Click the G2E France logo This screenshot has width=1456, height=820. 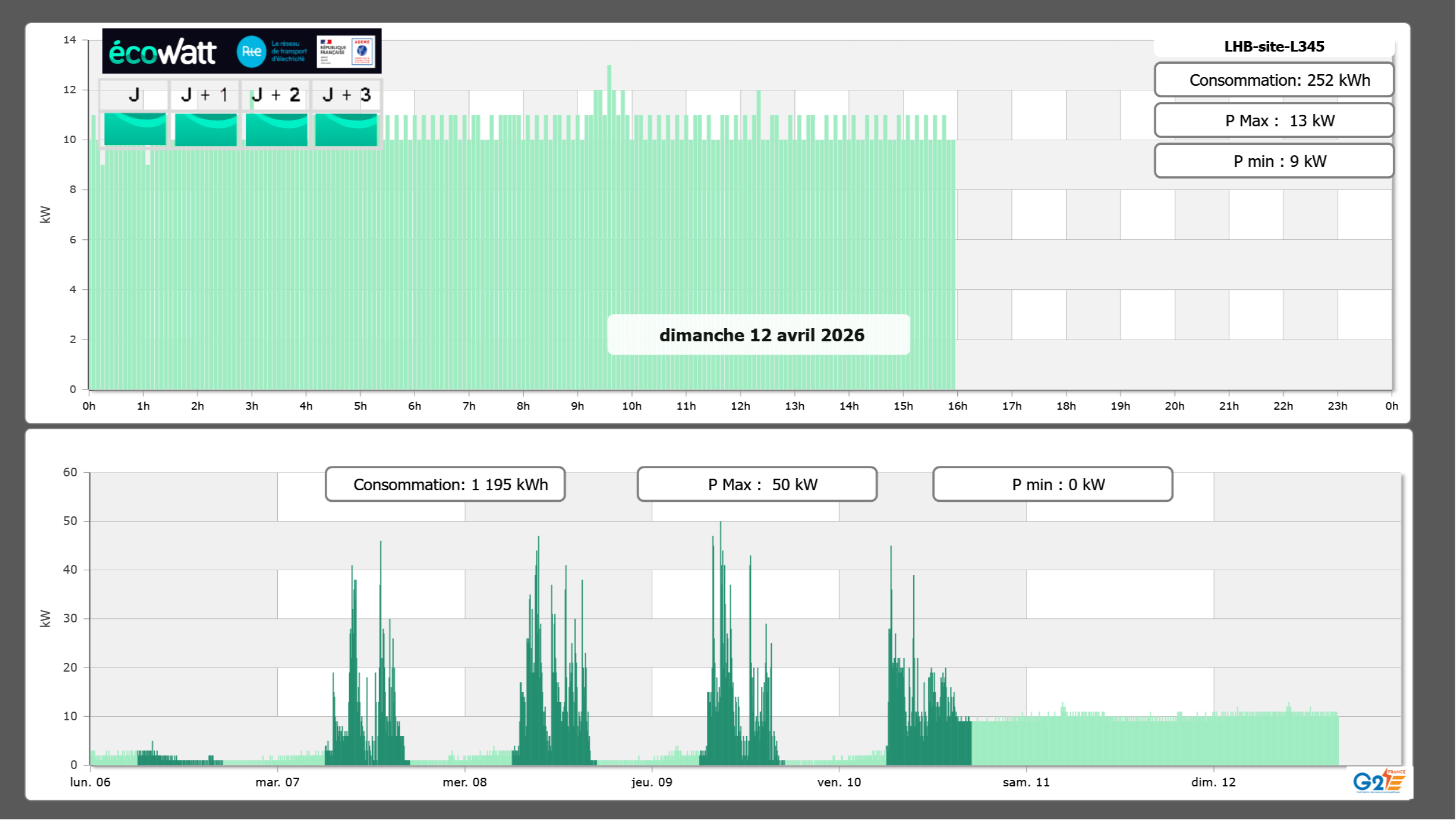coord(1378,782)
